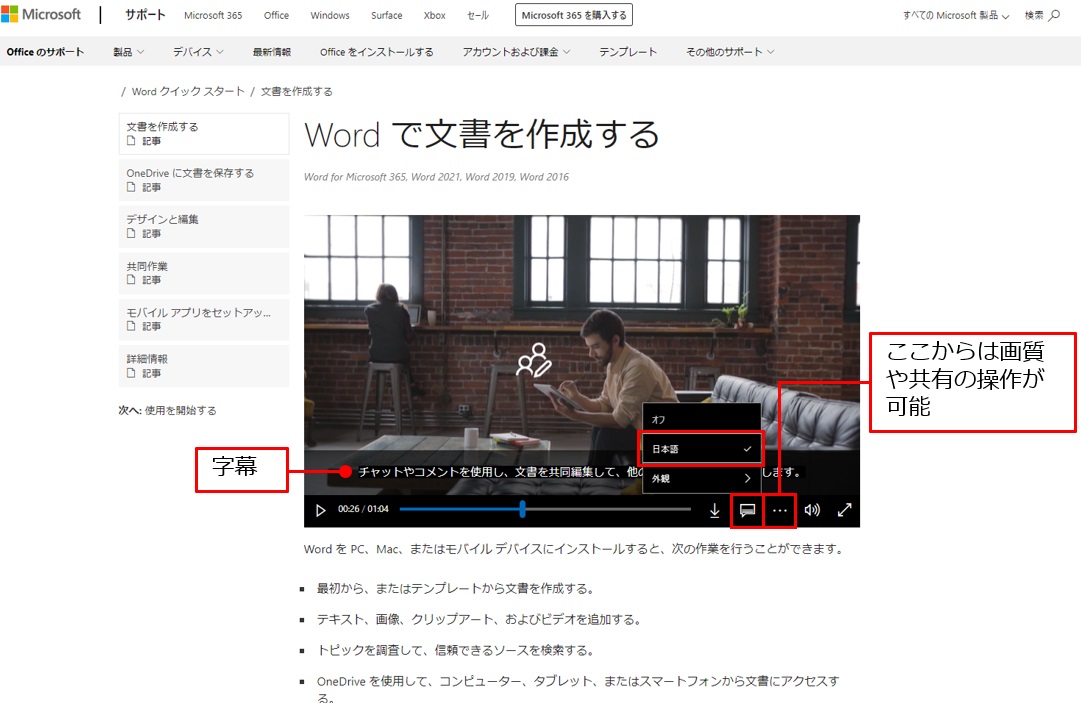Open the more options ellipsis icon
1081x703 pixels.
pyautogui.click(x=780, y=510)
